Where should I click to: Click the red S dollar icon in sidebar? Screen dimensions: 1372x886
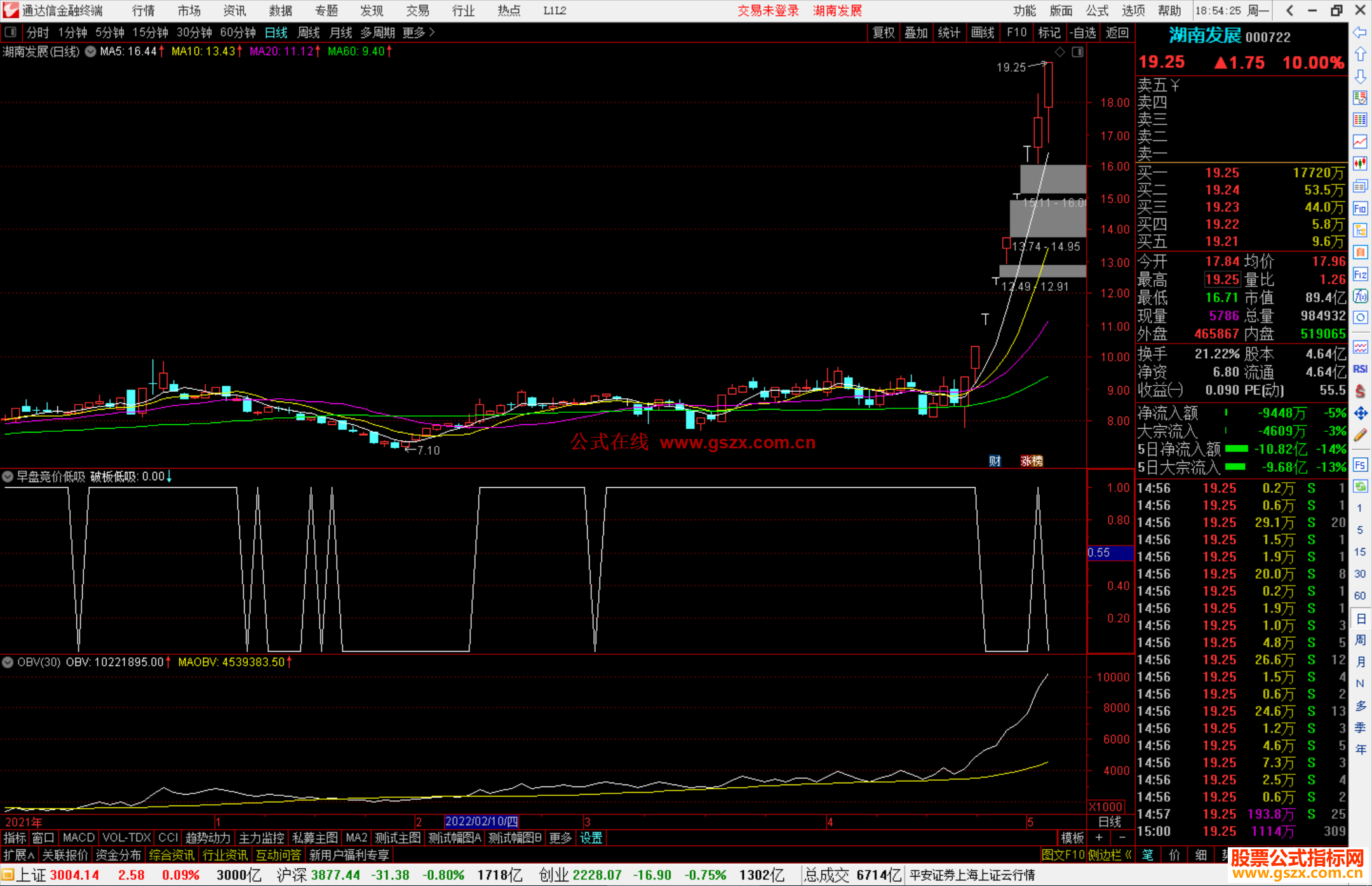(1360, 391)
